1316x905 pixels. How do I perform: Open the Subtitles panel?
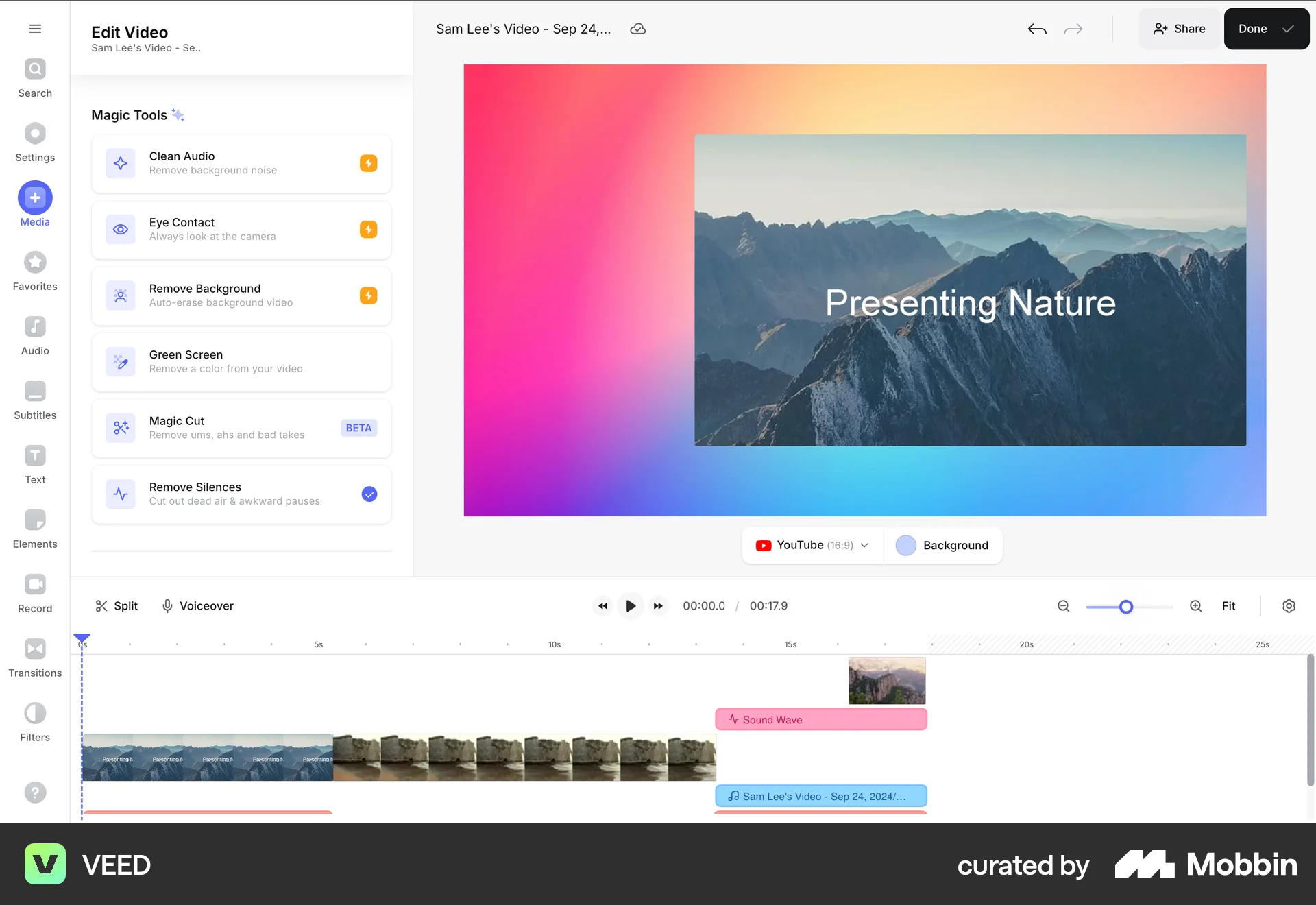click(x=34, y=390)
